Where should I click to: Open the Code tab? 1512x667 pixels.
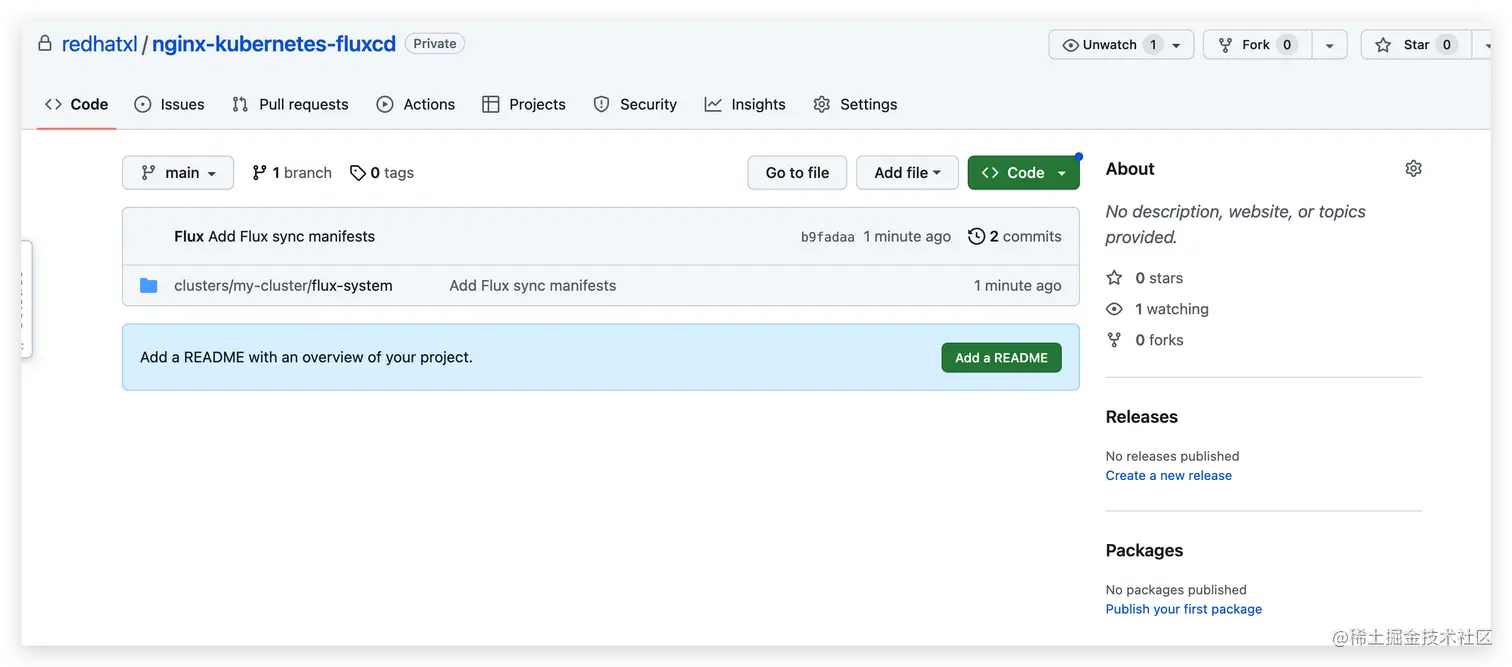pos(77,104)
